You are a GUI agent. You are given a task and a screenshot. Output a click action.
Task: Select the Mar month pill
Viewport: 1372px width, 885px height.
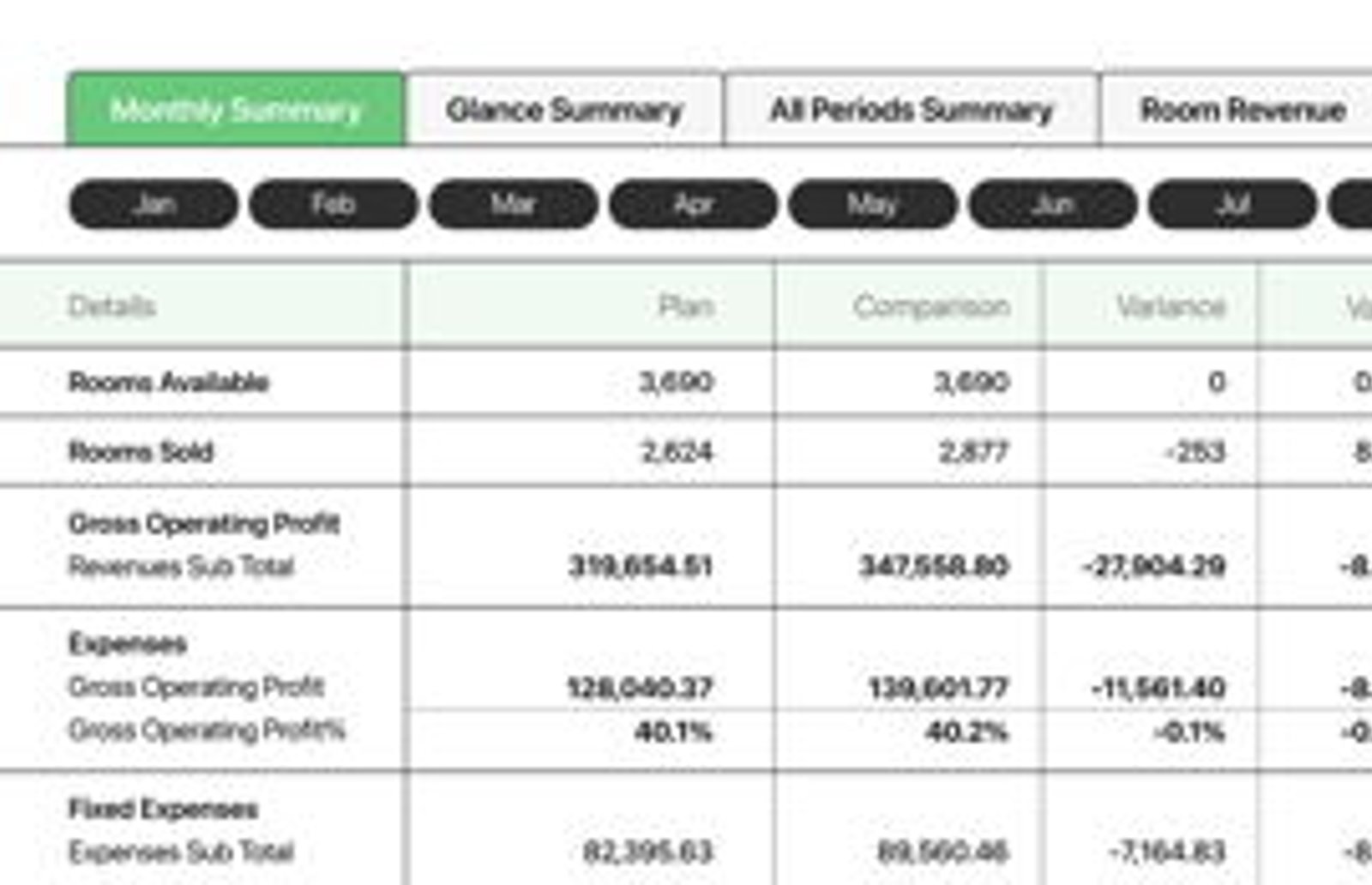(x=513, y=204)
